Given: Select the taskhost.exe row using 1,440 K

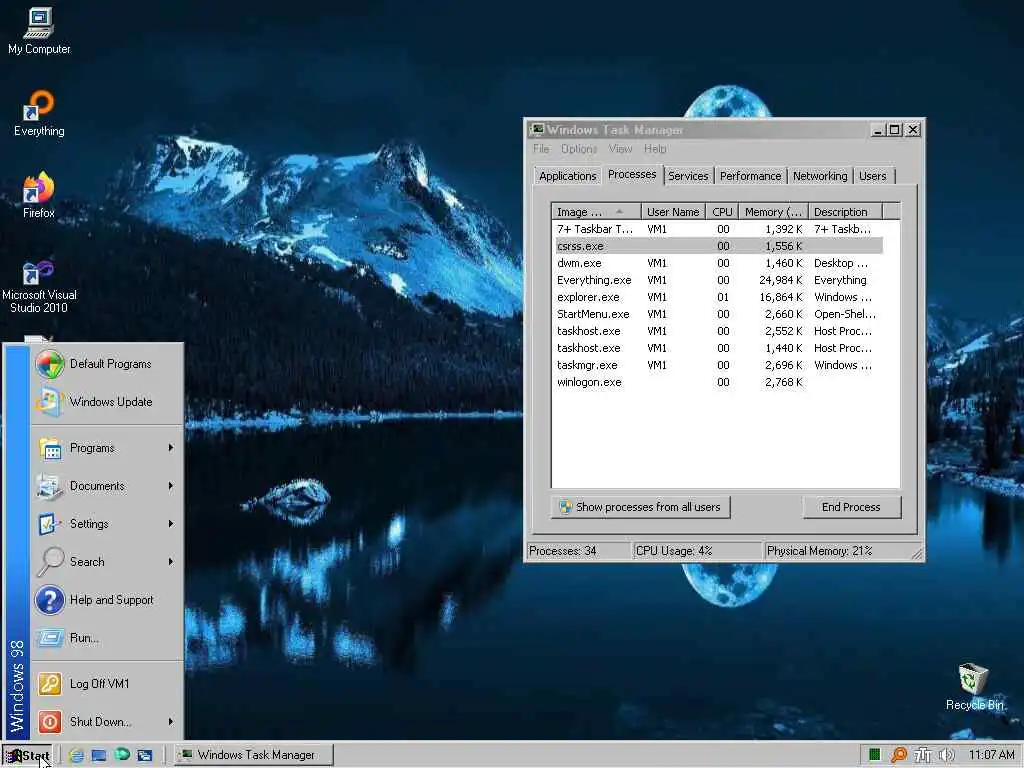Looking at the screenshot, I should point(719,348).
